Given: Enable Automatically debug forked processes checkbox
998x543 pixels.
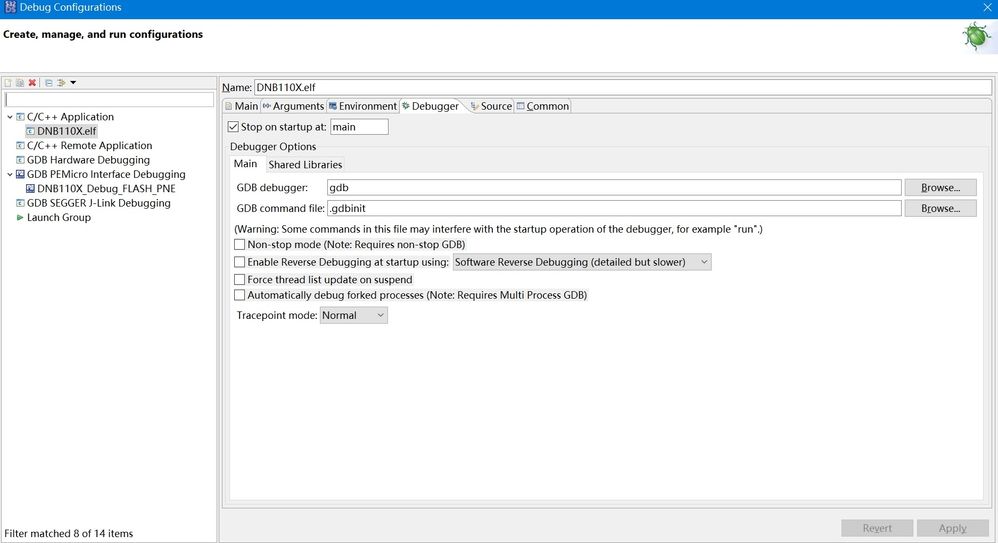Looking at the screenshot, I should coord(239,295).
